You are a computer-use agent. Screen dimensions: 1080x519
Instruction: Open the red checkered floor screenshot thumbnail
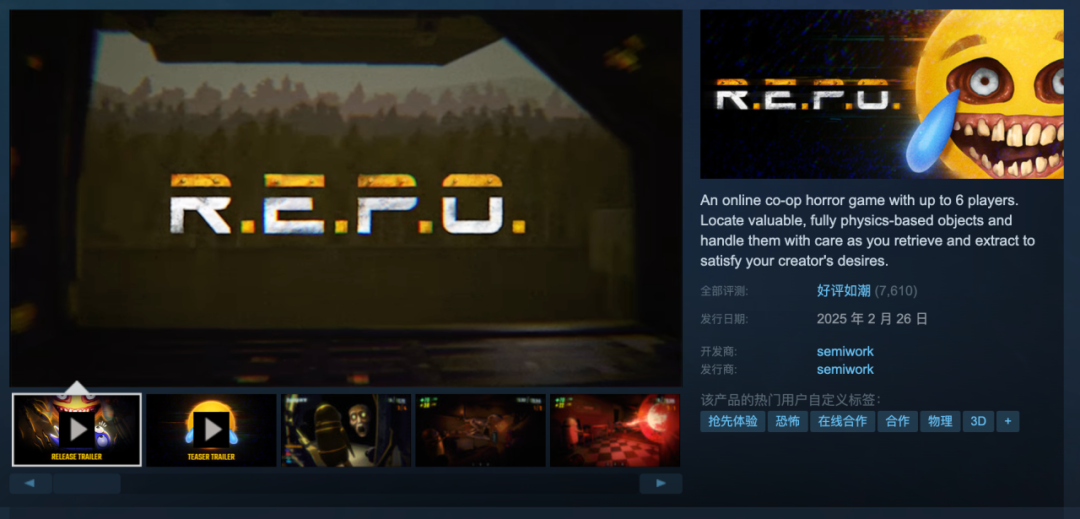tap(614, 430)
